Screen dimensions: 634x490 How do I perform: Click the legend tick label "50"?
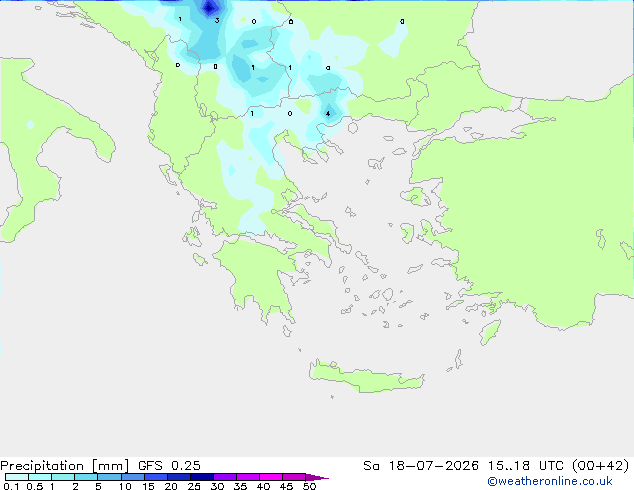[x=309, y=486]
